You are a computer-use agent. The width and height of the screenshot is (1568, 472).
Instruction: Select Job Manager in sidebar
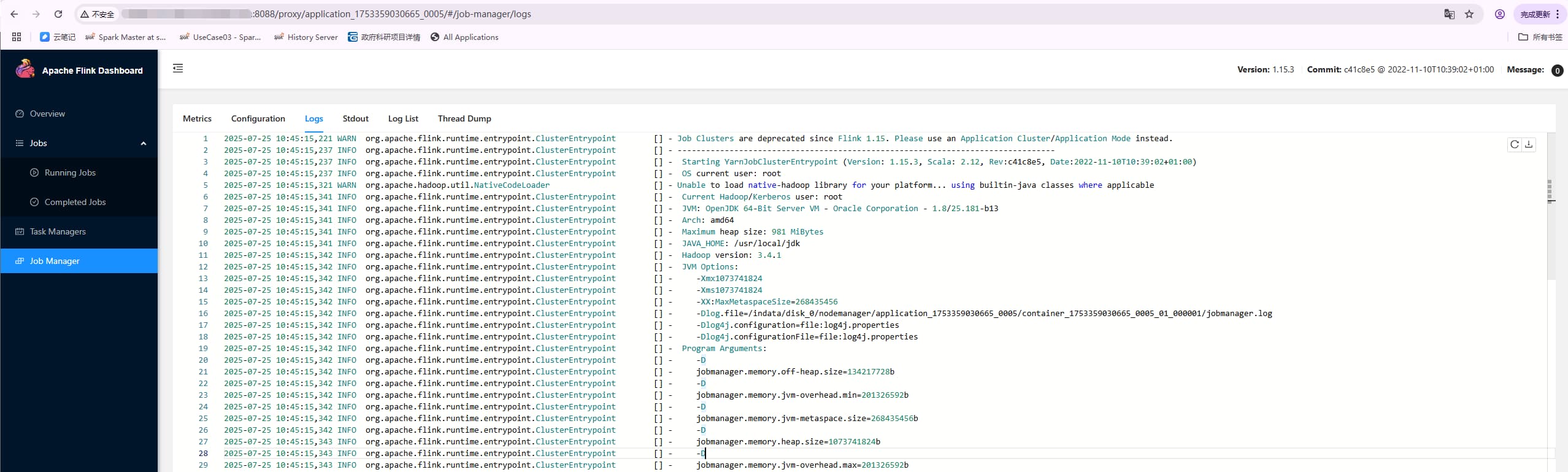tap(79, 261)
